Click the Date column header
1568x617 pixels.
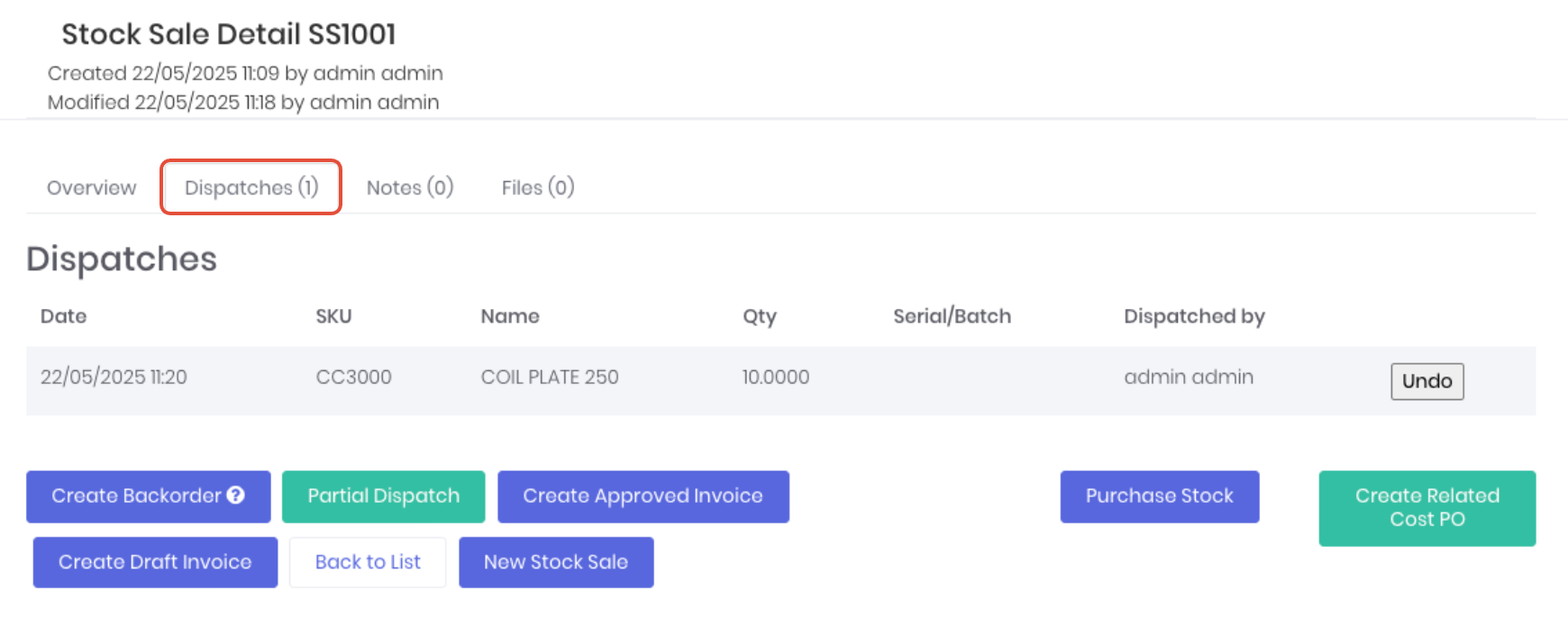[x=64, y=316]
